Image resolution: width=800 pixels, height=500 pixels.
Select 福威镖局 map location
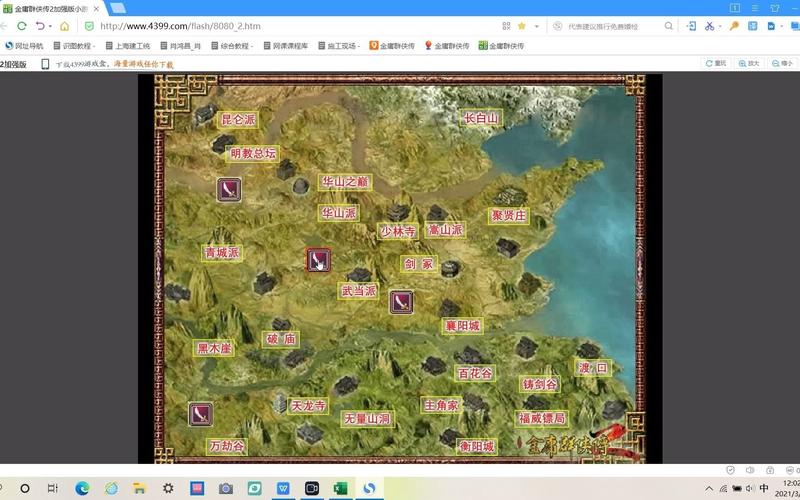pyautogui.click(x=541, y=418)
